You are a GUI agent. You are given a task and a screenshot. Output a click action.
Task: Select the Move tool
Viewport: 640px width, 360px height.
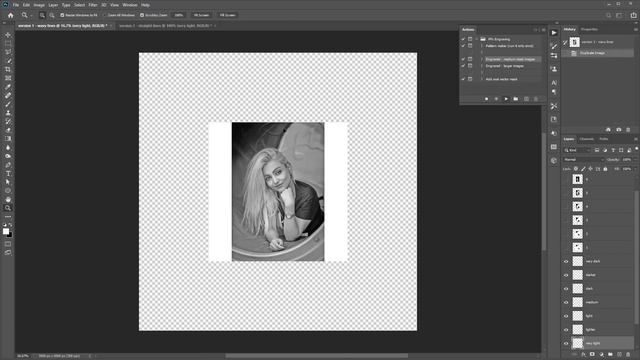8,35
